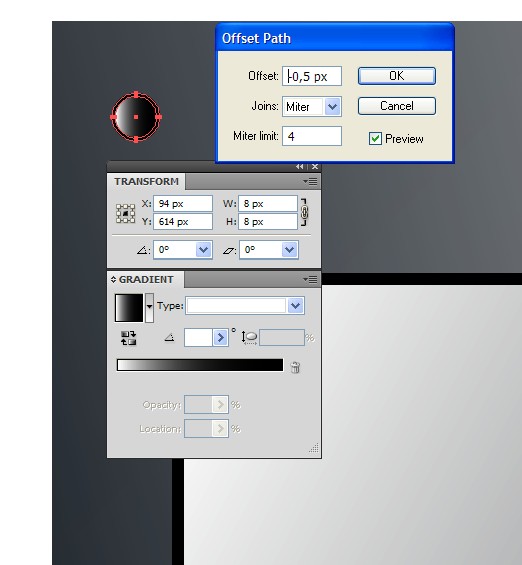
Task: Open the Gradient panel options menu
Action: [311, 279]
